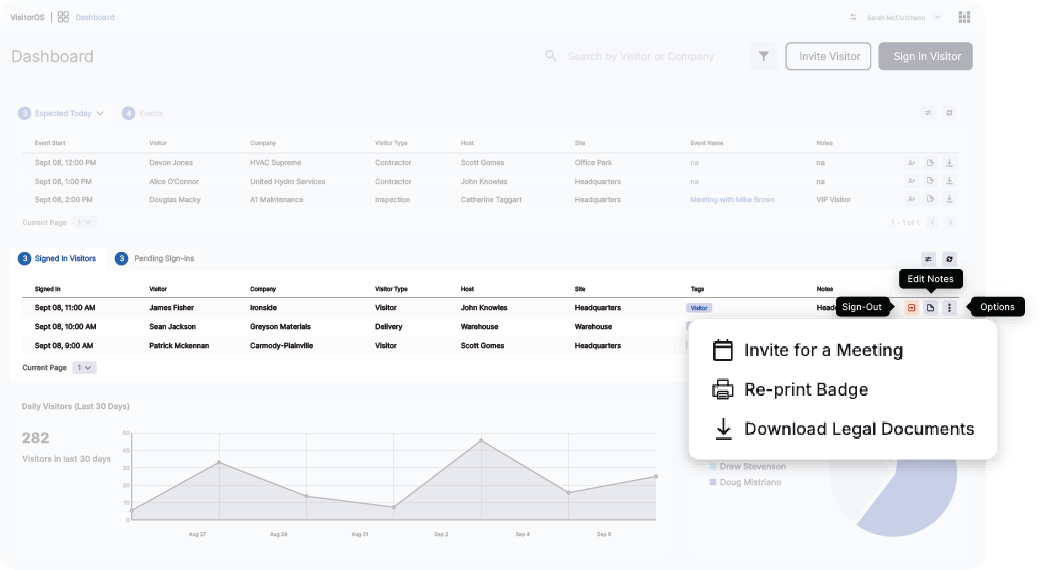The height and width of the screenshot is (570, 1049).
Task: Refresh the Expected Today table
Action: 949,114
